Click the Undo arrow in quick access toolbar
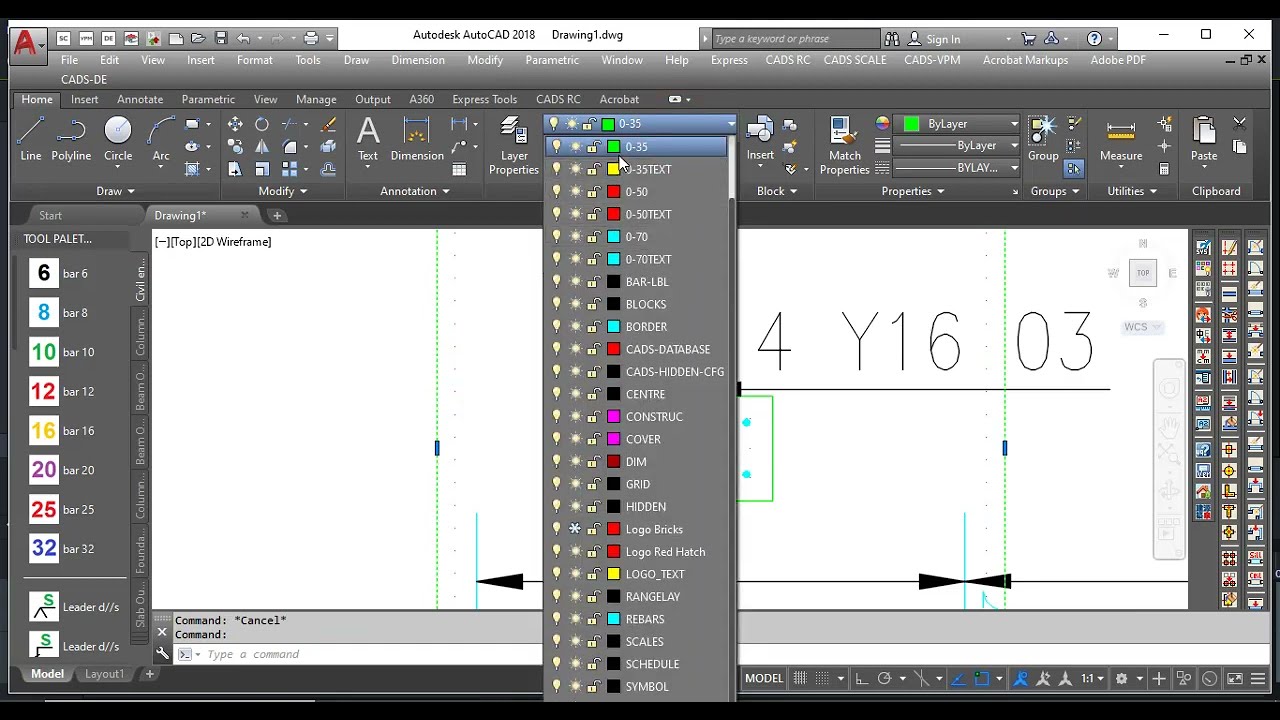This screenshot has height=720, width=1280. pyautogui.click(x=243, y=38)
